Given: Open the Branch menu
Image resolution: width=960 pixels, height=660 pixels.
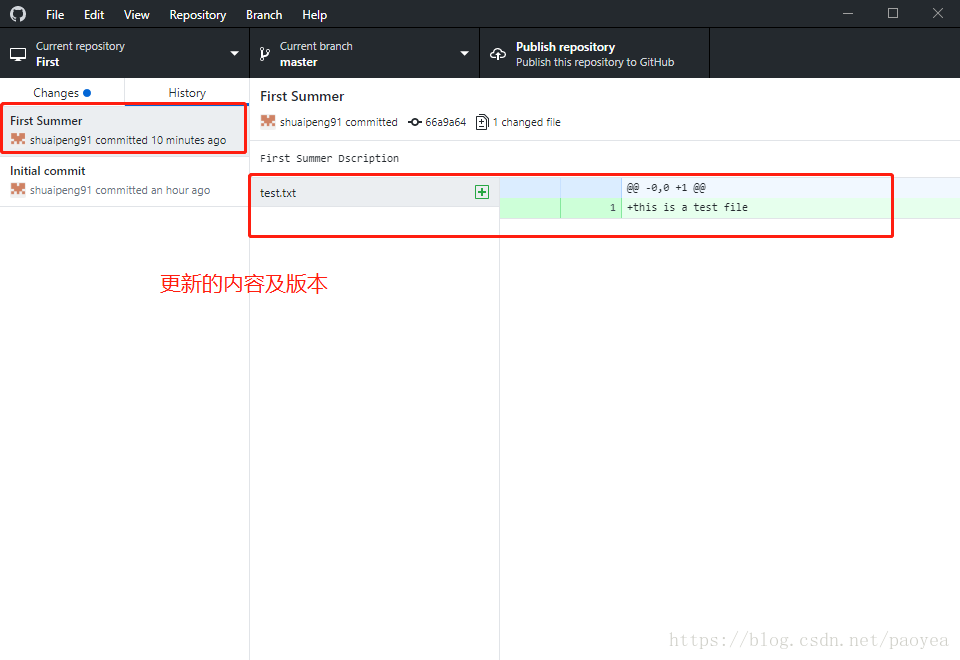Looking at the screenshot, I should tap(264, 15).
